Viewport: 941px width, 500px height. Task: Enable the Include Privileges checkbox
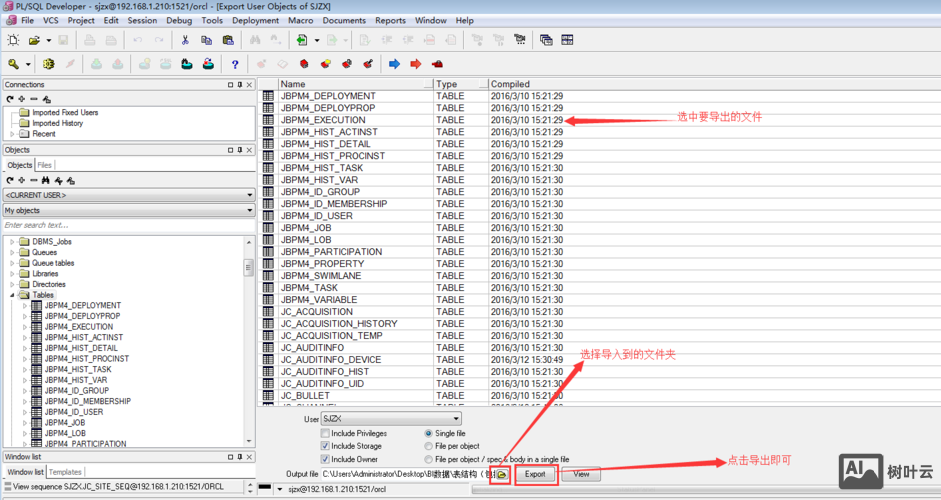point(325,433)
